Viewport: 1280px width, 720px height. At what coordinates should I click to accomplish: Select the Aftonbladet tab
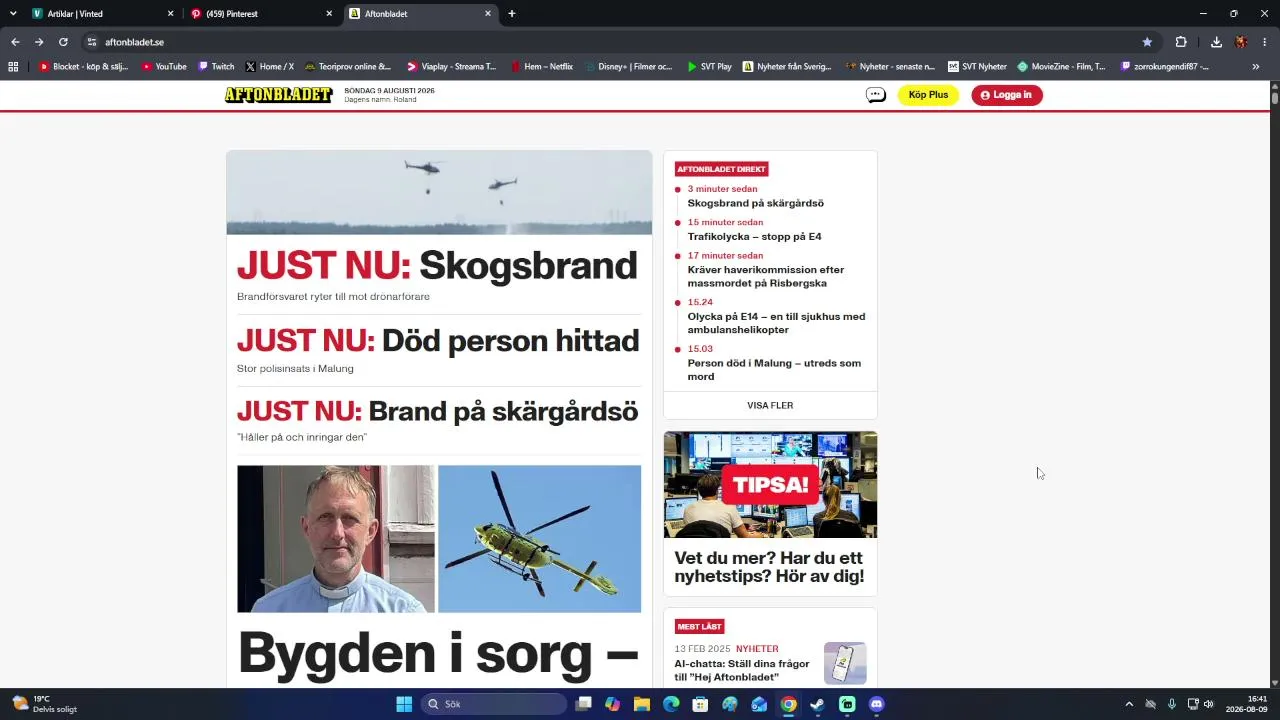pos(421,14)
